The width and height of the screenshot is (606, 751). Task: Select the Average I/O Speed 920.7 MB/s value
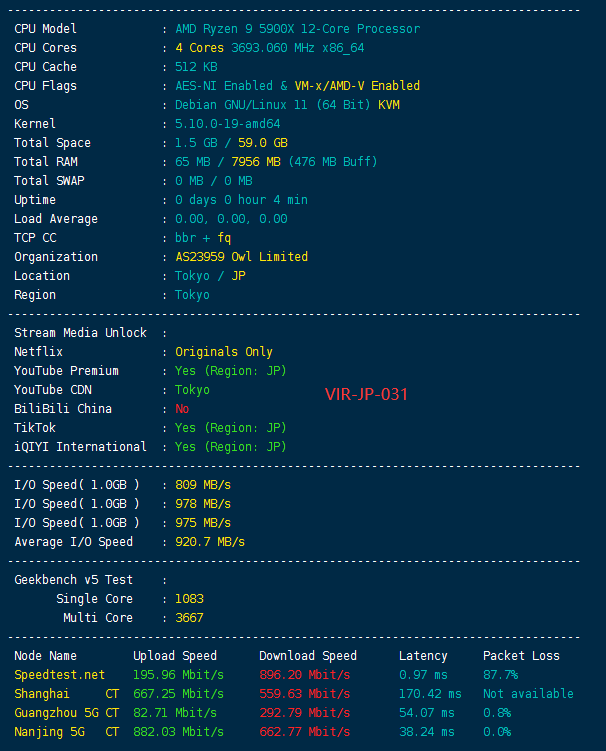(x=210, y=542)
